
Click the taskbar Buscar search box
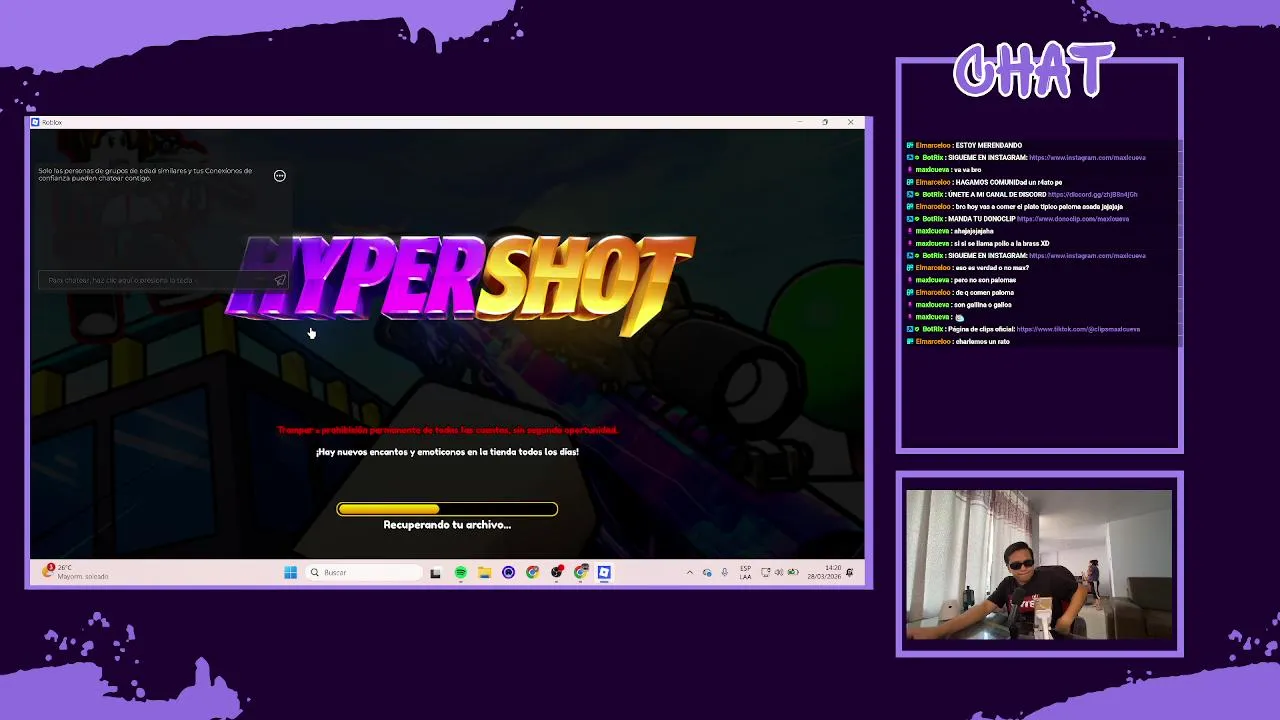(365, 572)
